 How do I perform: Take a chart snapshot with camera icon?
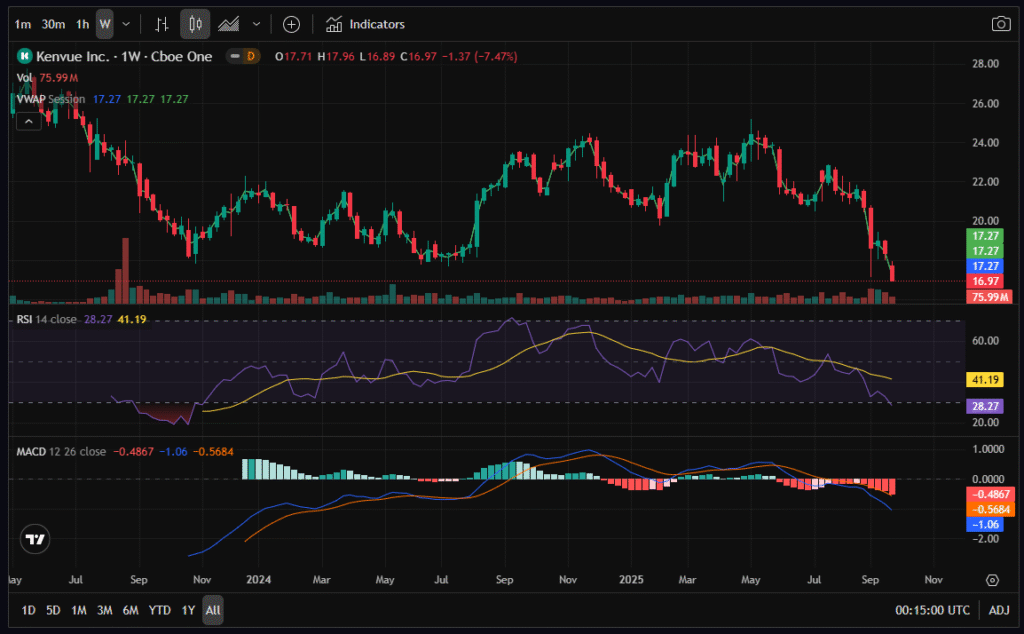pyautogui.click(x=1000, y=24)
